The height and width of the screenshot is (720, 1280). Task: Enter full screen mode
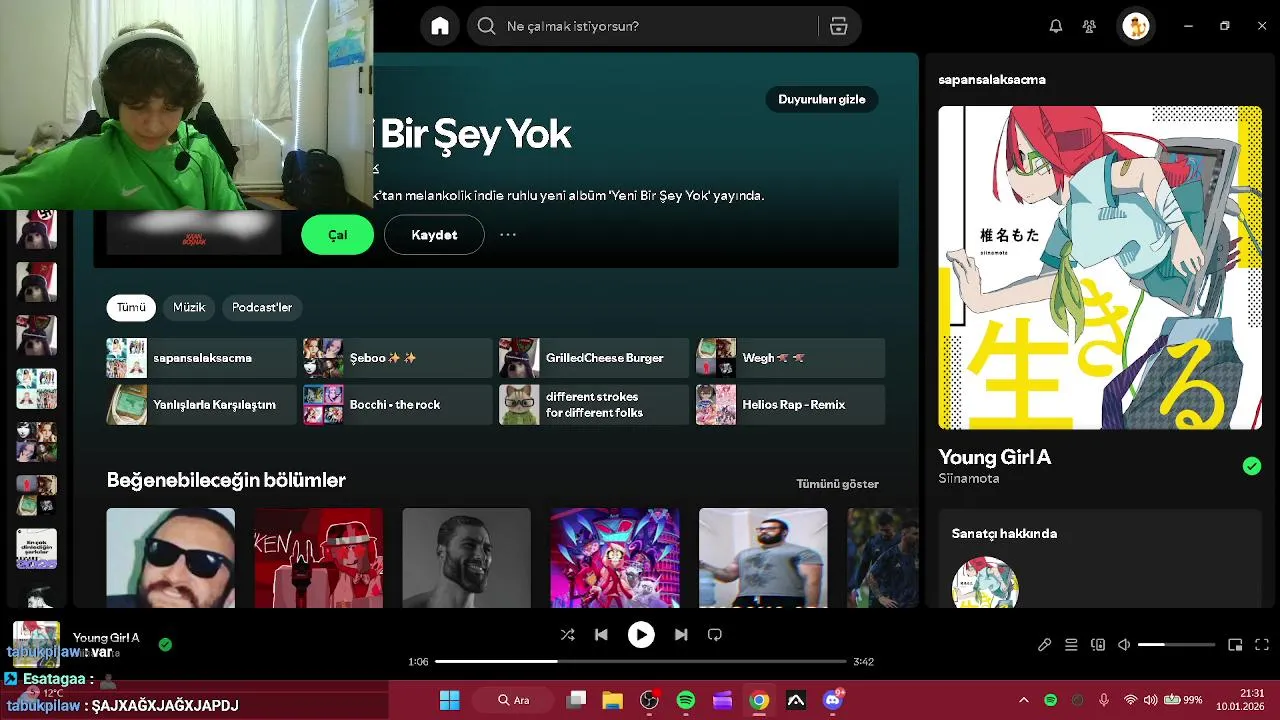pyautogui.click(x=1262, y=645)
